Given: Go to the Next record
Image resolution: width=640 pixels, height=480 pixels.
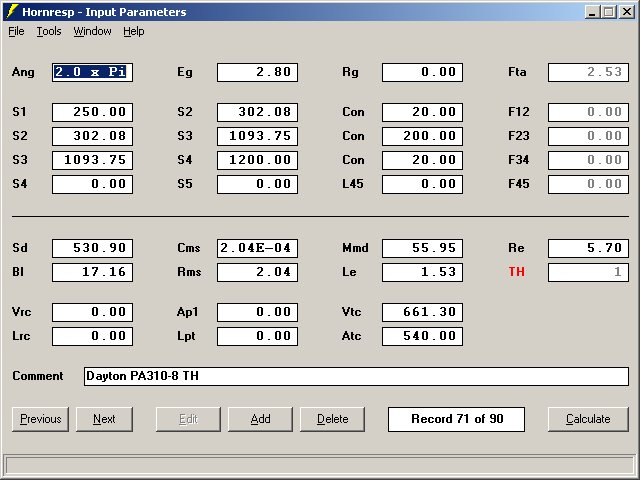Looking at the screenshot, I should coord(104,419).
